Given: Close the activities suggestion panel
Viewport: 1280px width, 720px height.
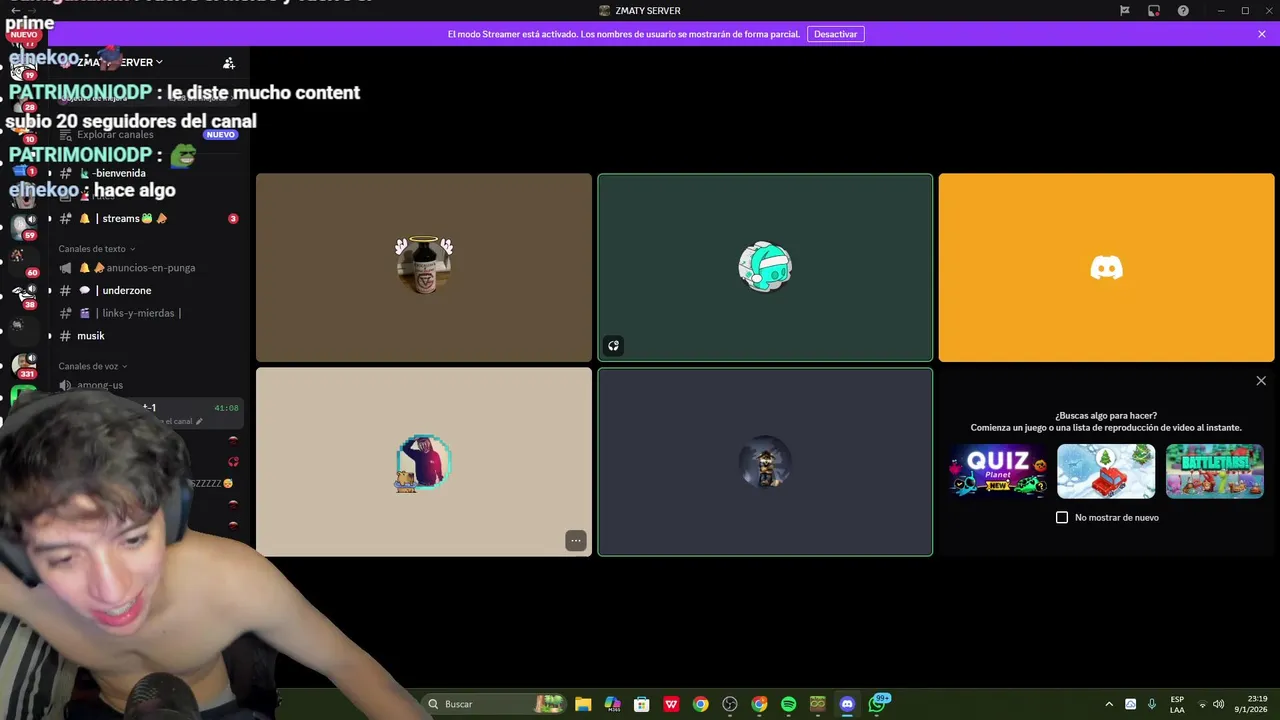Looking at the screenshot, I should (x=1261, y=381).
